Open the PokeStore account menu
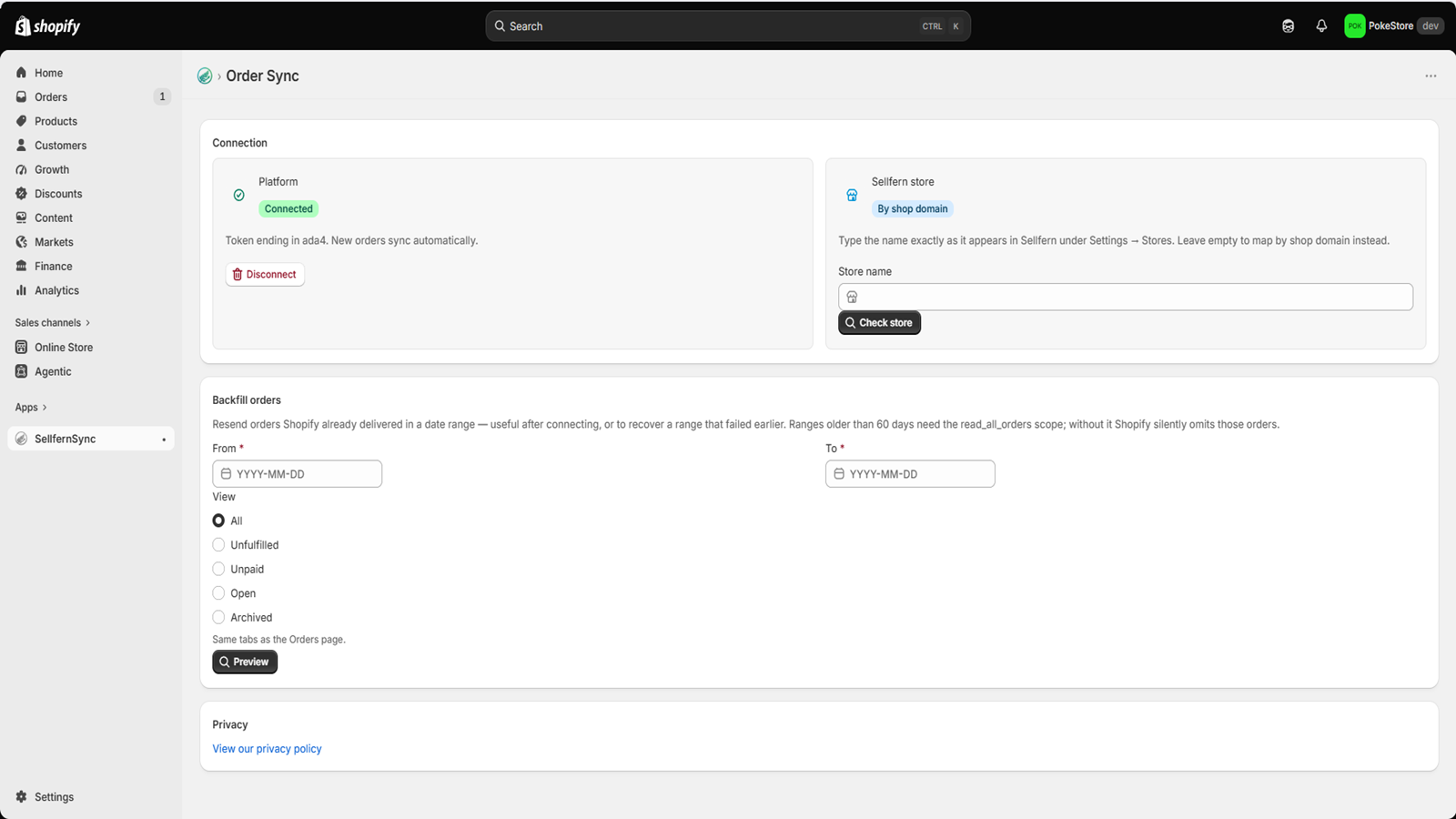Viewport: 1456px width, 819px height. click(1394, 26)
